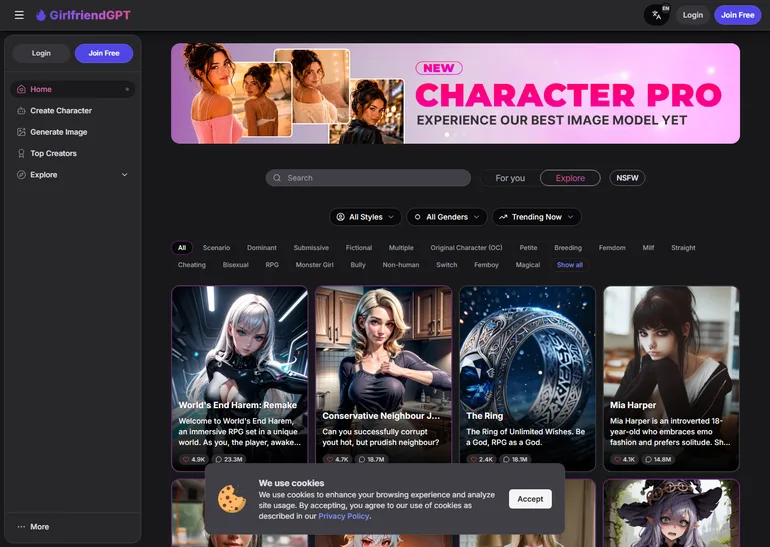Select the Femboy tag filter

pyautogui.click(x=486, y=265)
